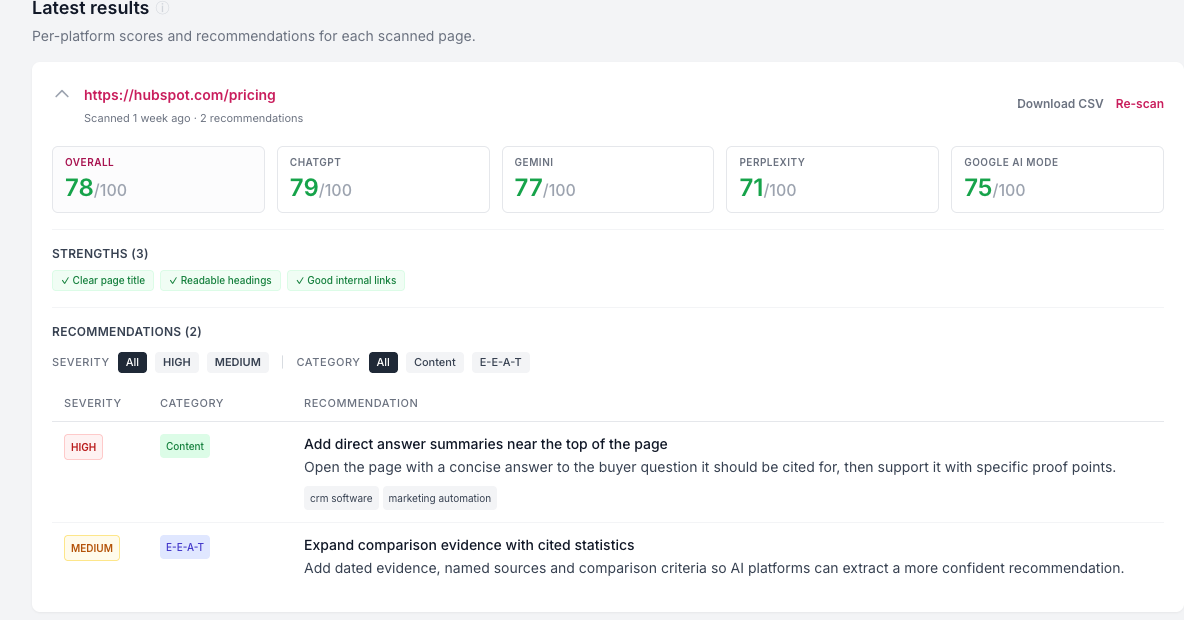
Task: Click the Good internal links strength chip
Action: tap(346, 280)
